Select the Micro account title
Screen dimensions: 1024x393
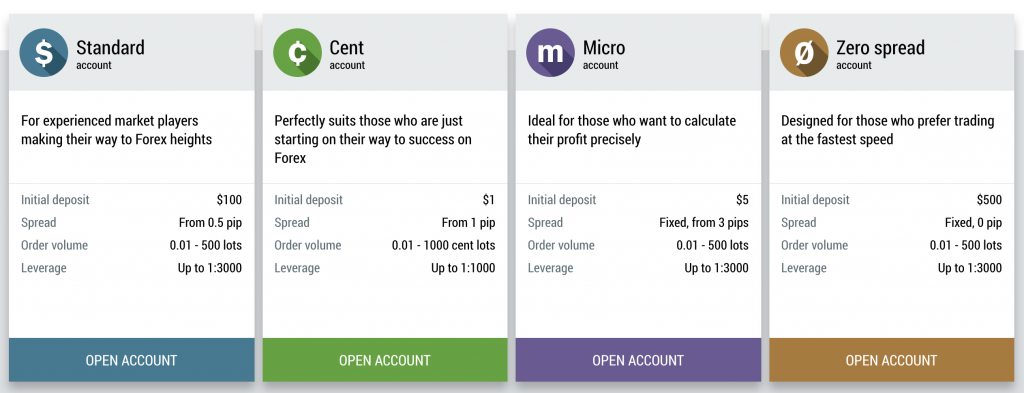pyautogui.click(x=604, y=48)
